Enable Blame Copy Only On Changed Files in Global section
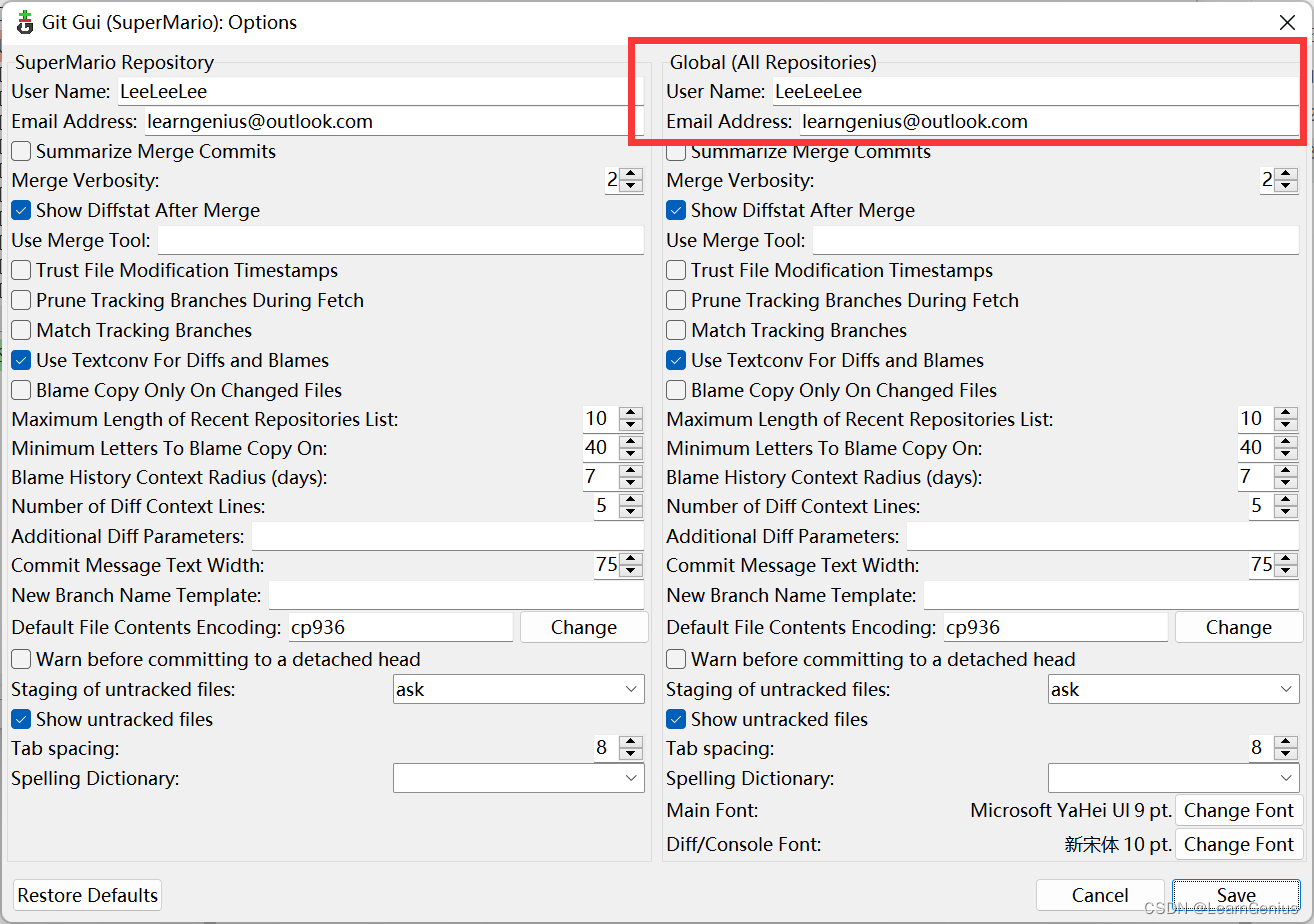 point(676,391)
